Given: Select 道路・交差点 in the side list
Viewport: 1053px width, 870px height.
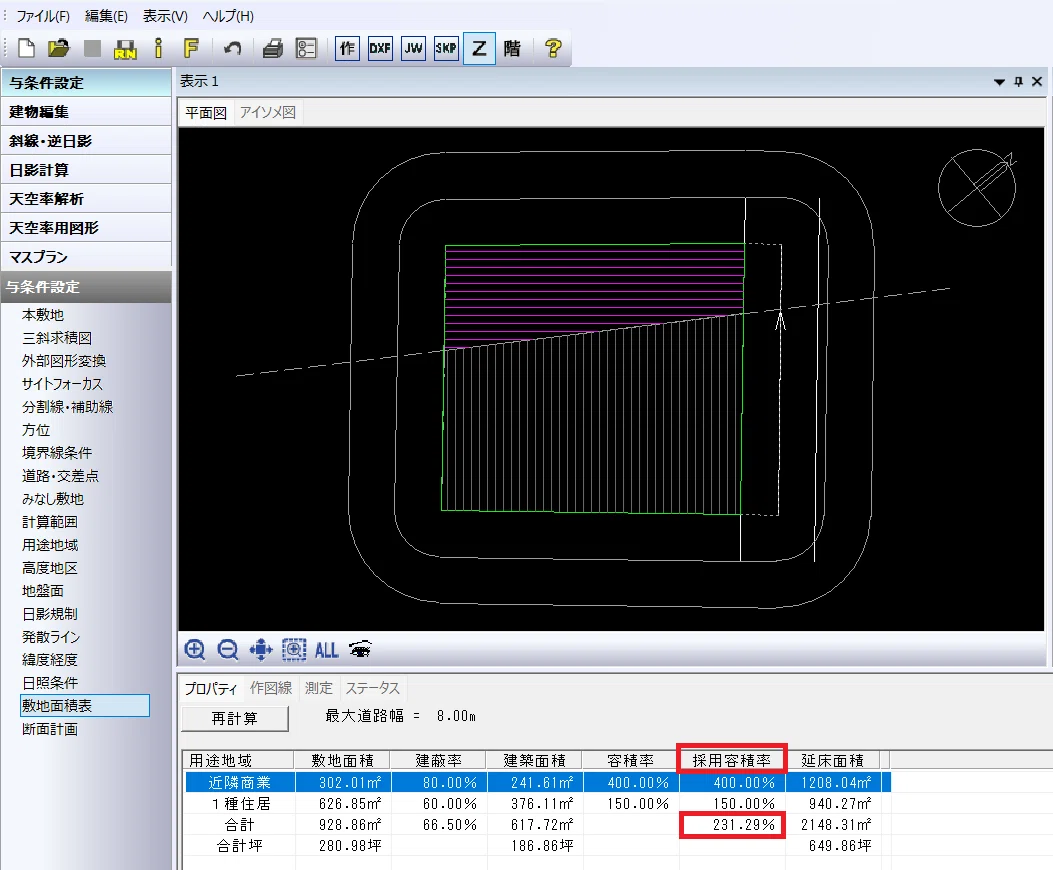Looking at the screenshot, I should [x=60, y=476].
